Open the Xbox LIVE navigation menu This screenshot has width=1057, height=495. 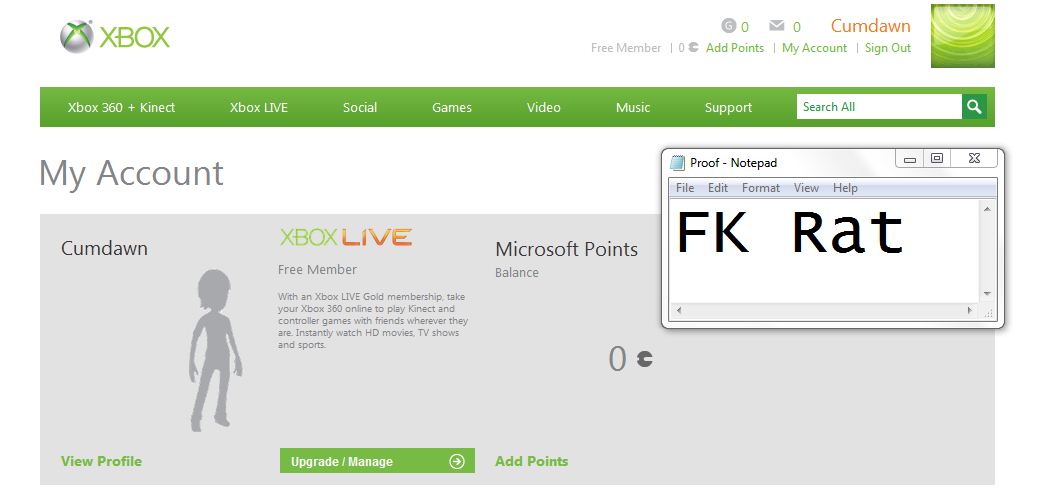[259, 107]
